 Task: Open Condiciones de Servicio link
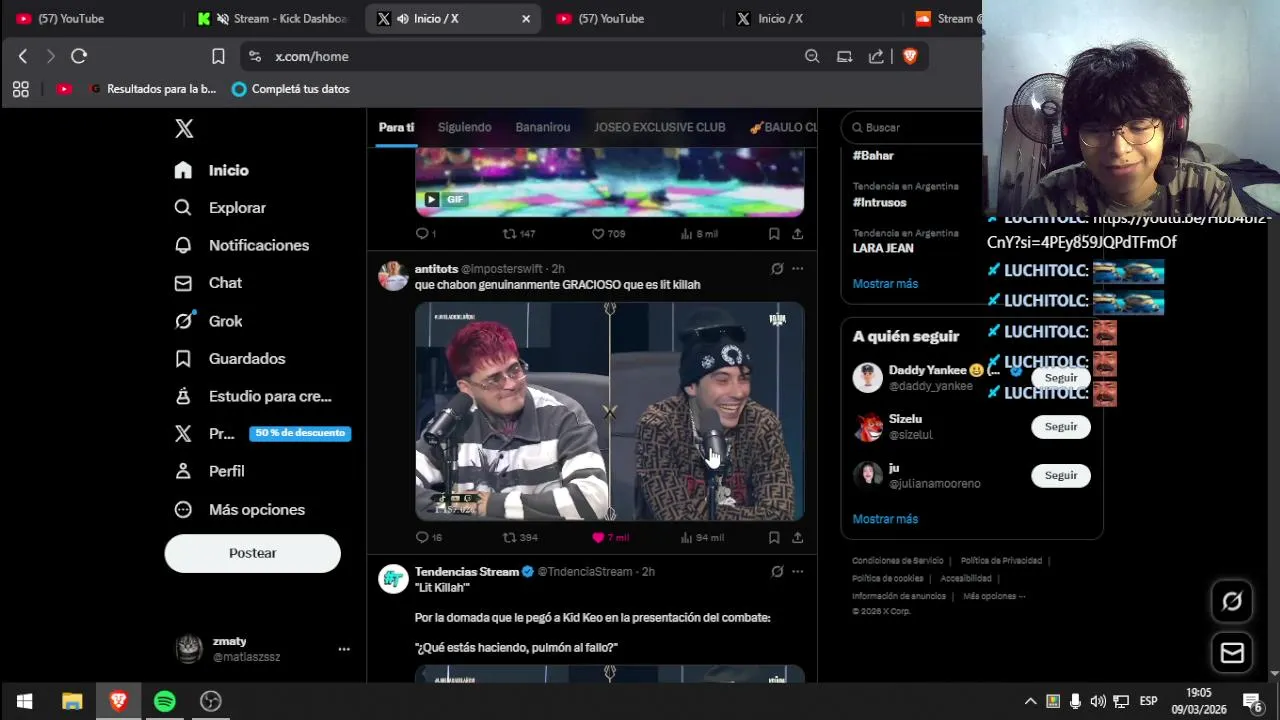coord(897,561)
